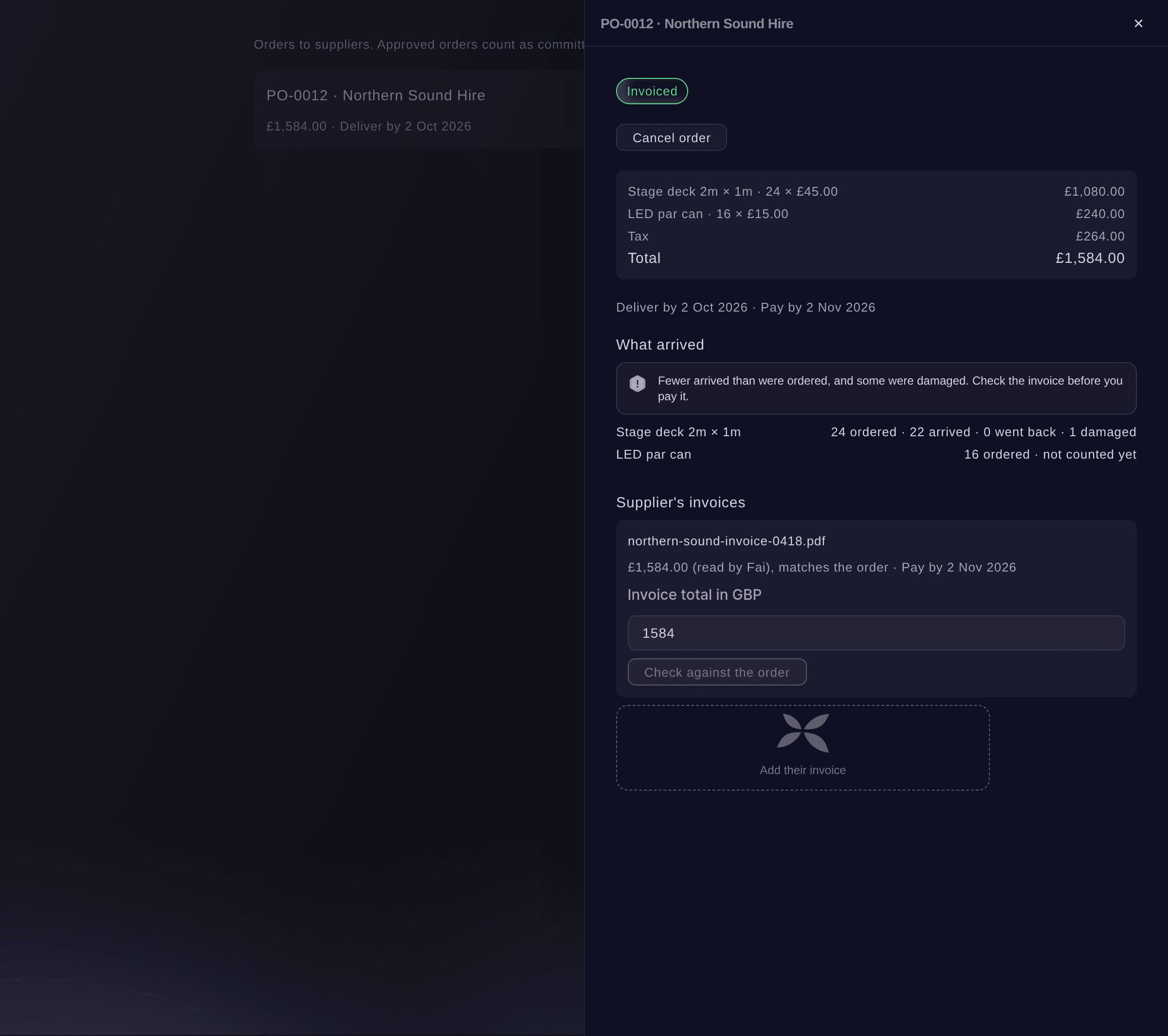Click the Deliver by 2 Oct 2026 · Pay by 2 Nov 2026 line
Image resolution: width=1168 pixels, height=1036 pixels.
[746, 308]
